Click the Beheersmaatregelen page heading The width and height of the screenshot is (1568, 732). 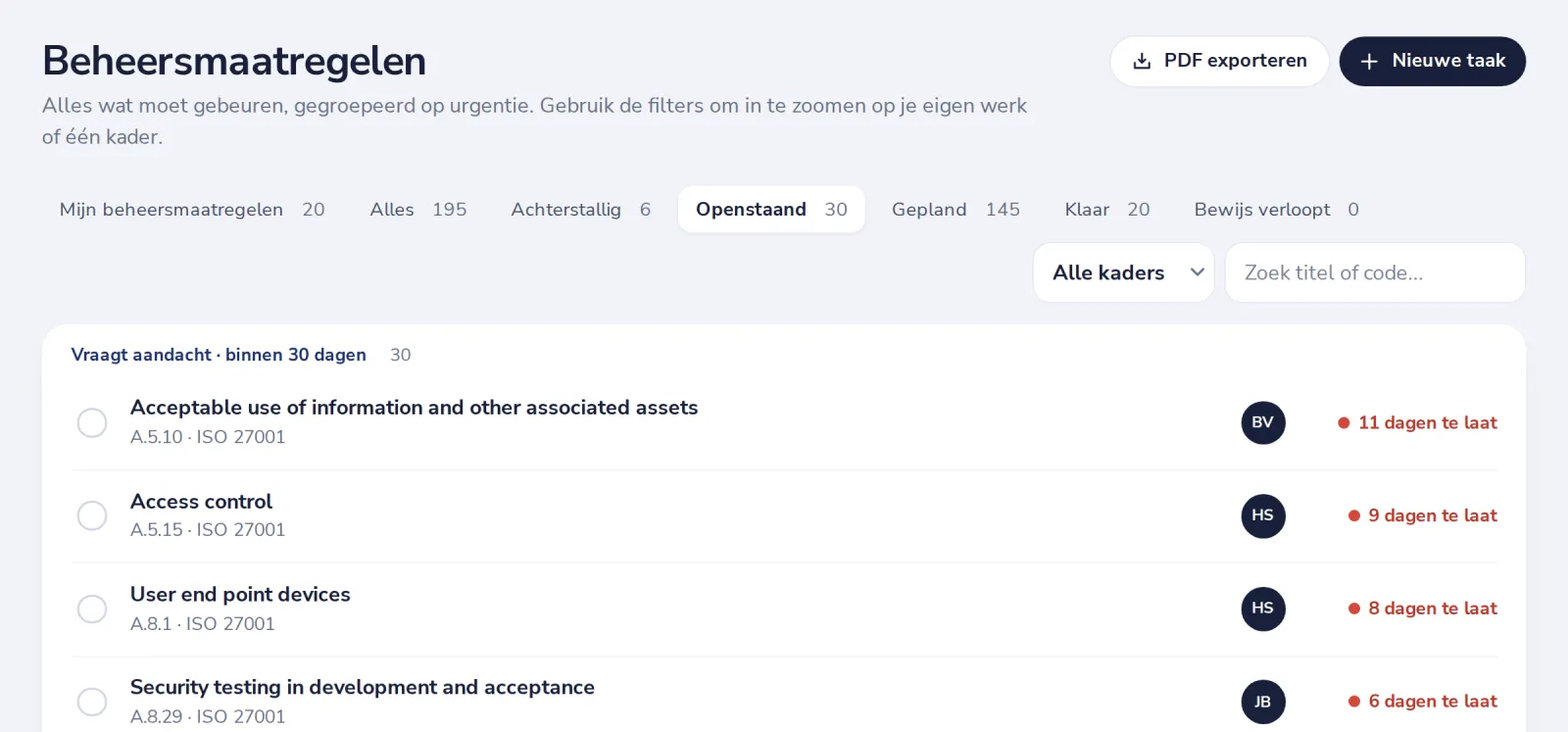234,61
